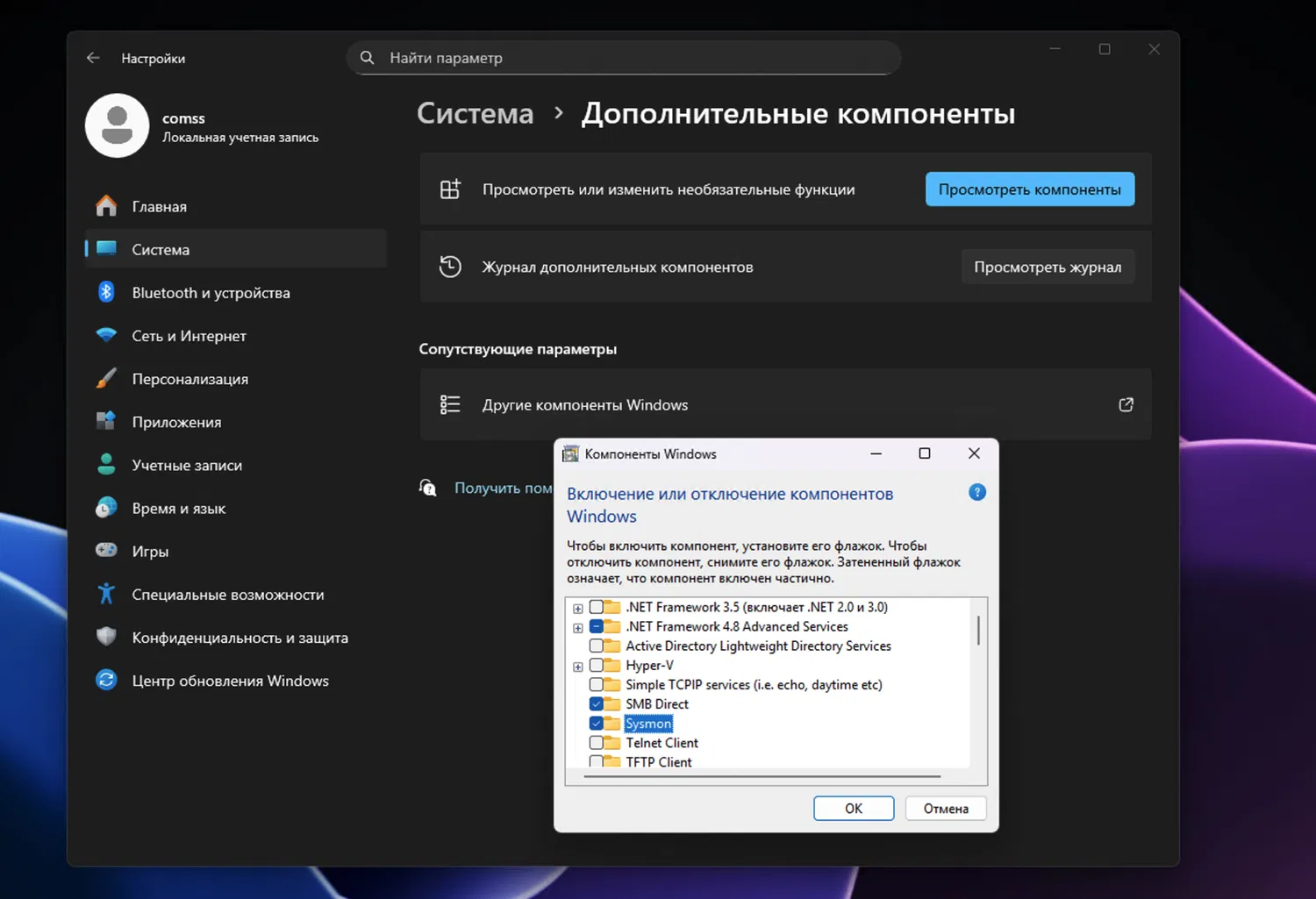Open Персонализация settings
The width and height of the screenshot is (1316, 899).
(x=235, y=378)
